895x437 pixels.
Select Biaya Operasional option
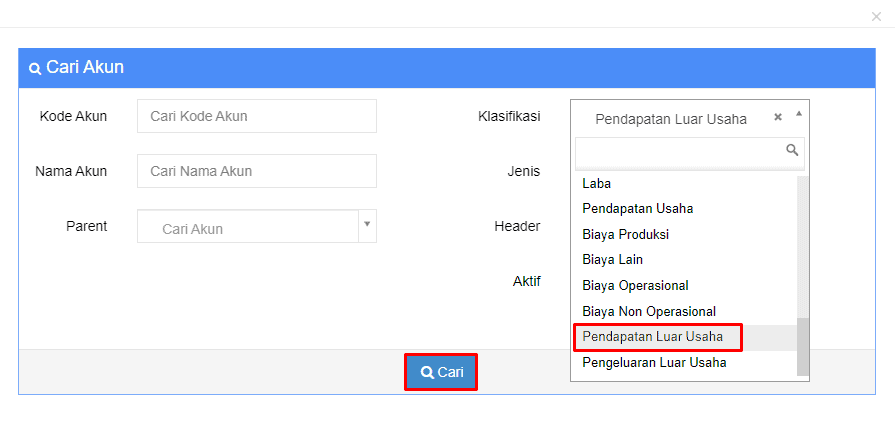coord(635,286)
